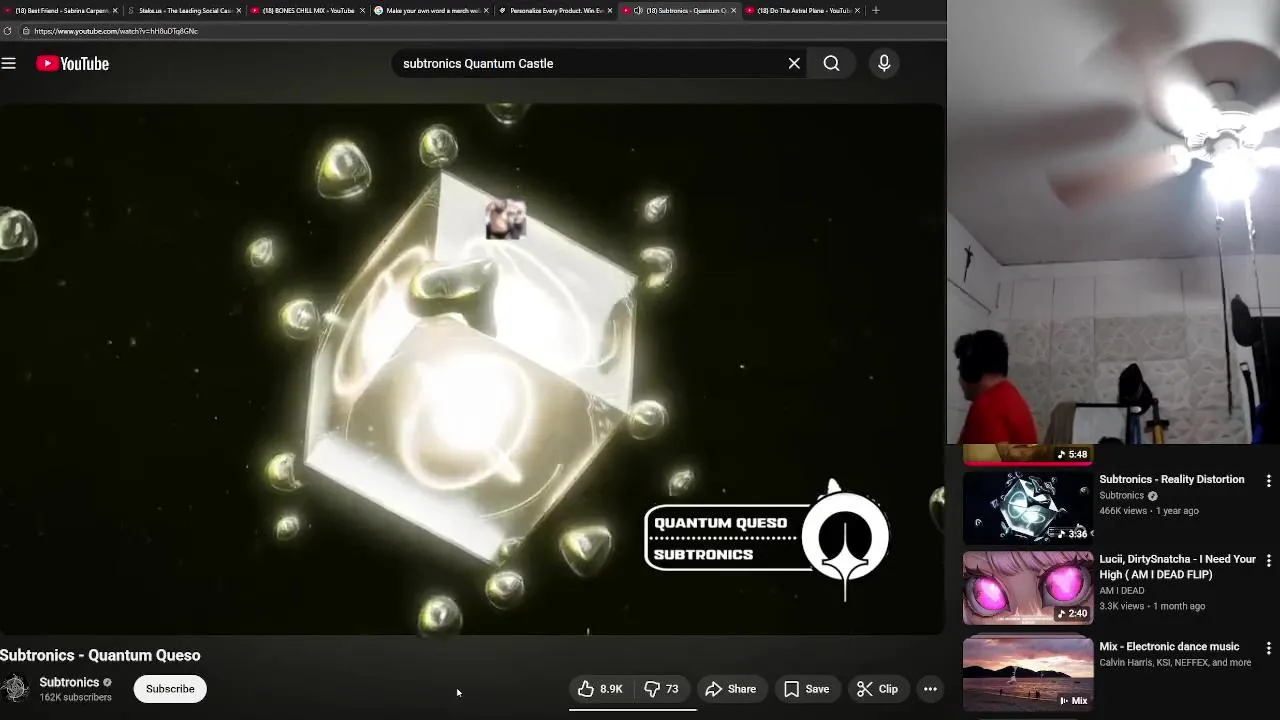Viewport: 1280px width, 720px height.
Task: Create a Clip of this video
Action: click(877, 689)
